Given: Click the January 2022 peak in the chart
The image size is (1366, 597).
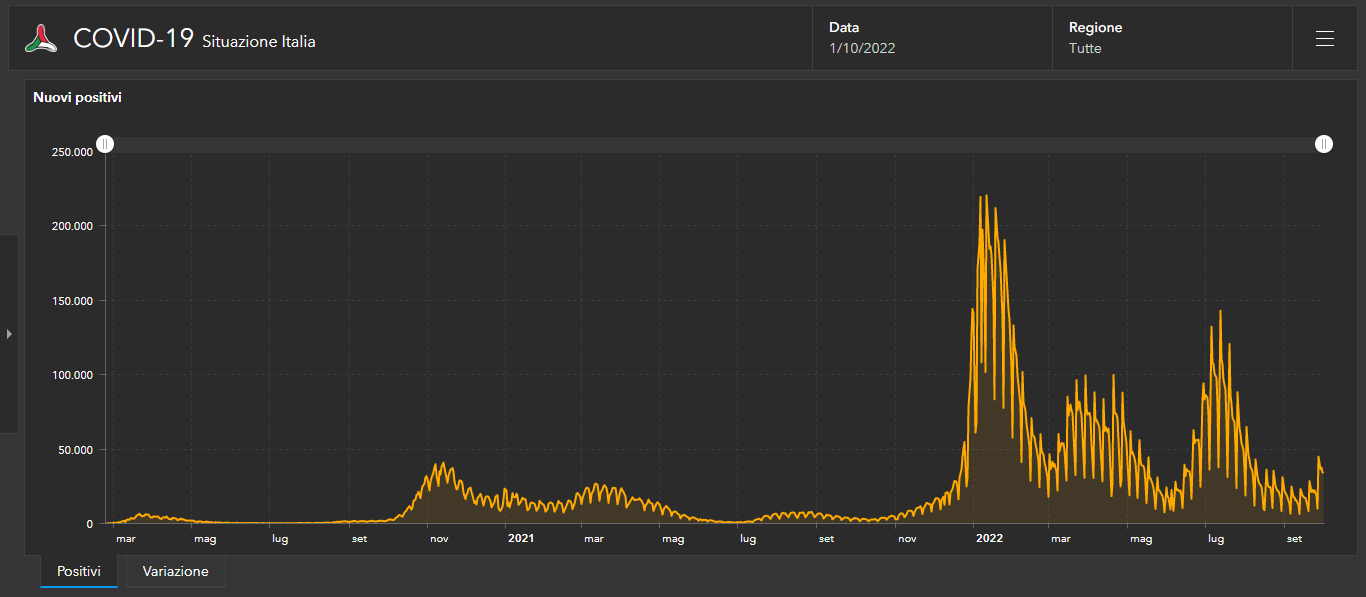Looking at the screenshot, I should coord(986,197).
